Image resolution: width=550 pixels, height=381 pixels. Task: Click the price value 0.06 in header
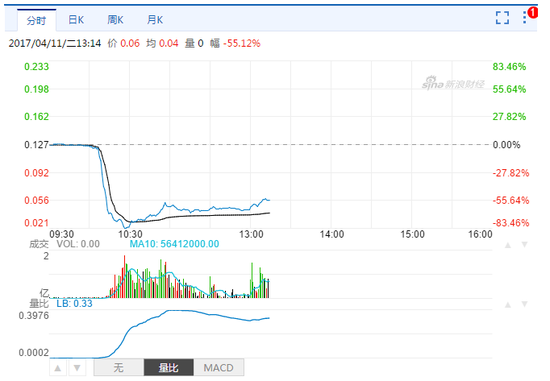pos(130,44)
